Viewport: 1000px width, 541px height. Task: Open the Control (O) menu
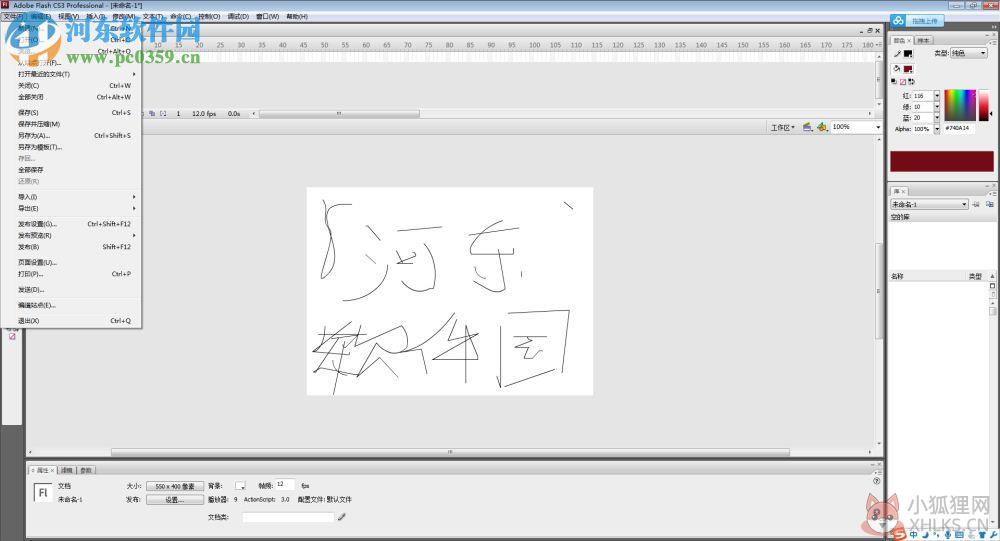tap(209, 17)
